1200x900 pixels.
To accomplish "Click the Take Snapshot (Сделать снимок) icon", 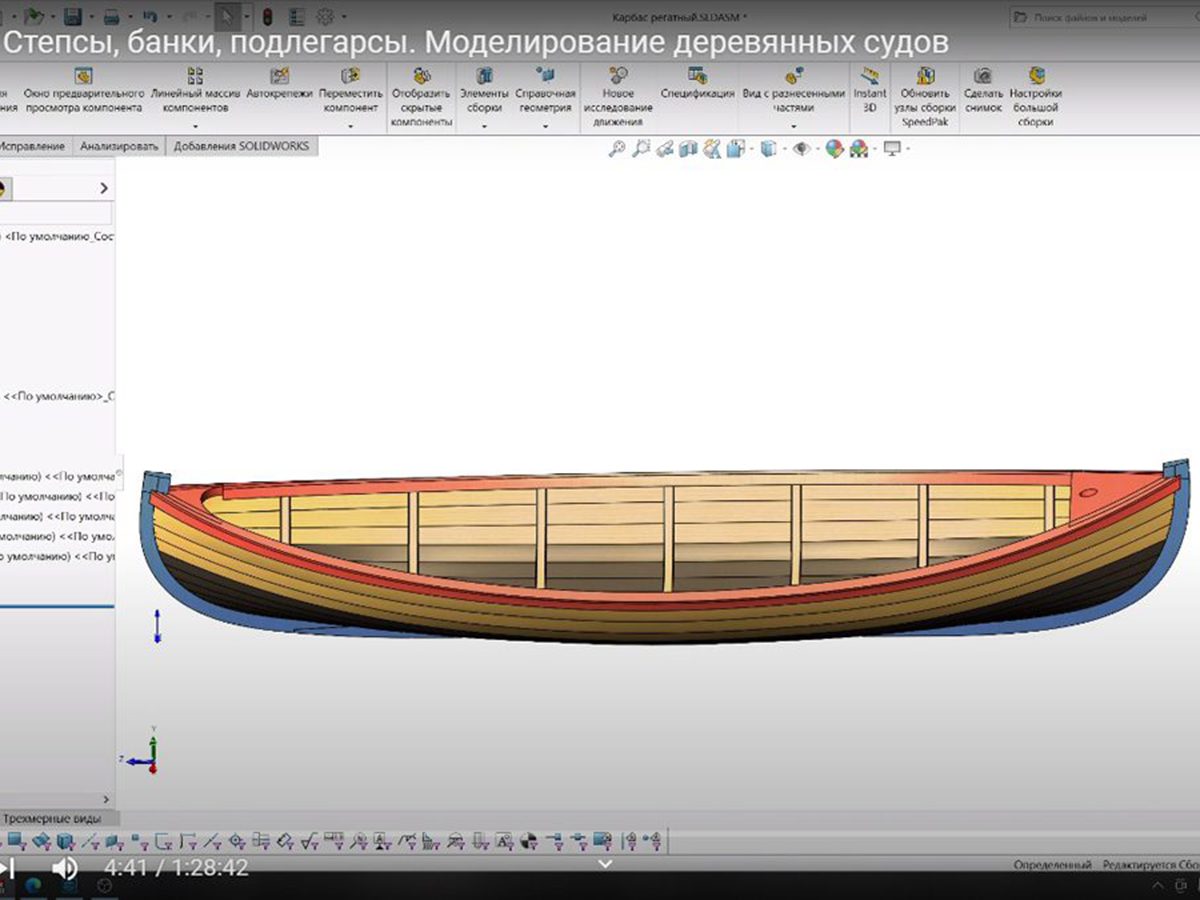I will coord(983,76).
